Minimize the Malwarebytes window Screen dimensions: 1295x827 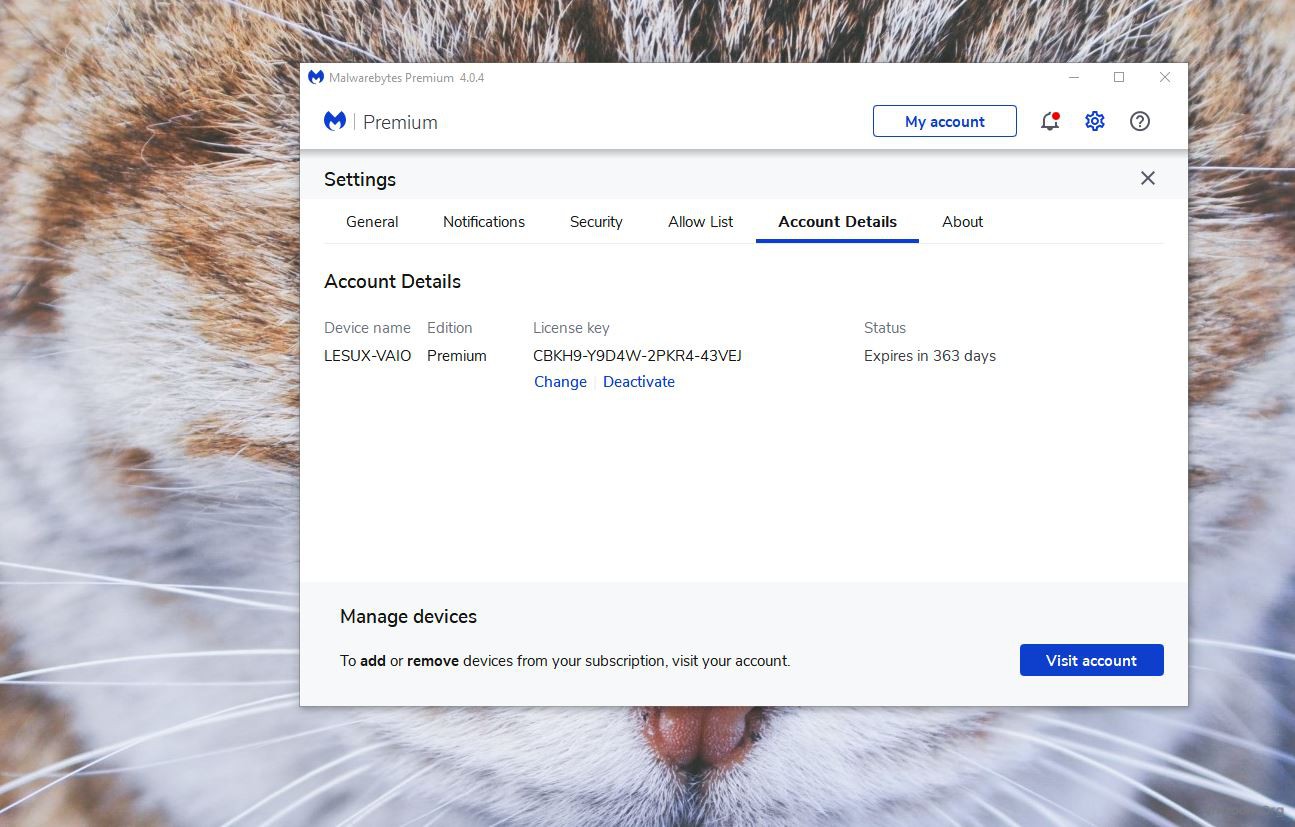[1073, 77]
